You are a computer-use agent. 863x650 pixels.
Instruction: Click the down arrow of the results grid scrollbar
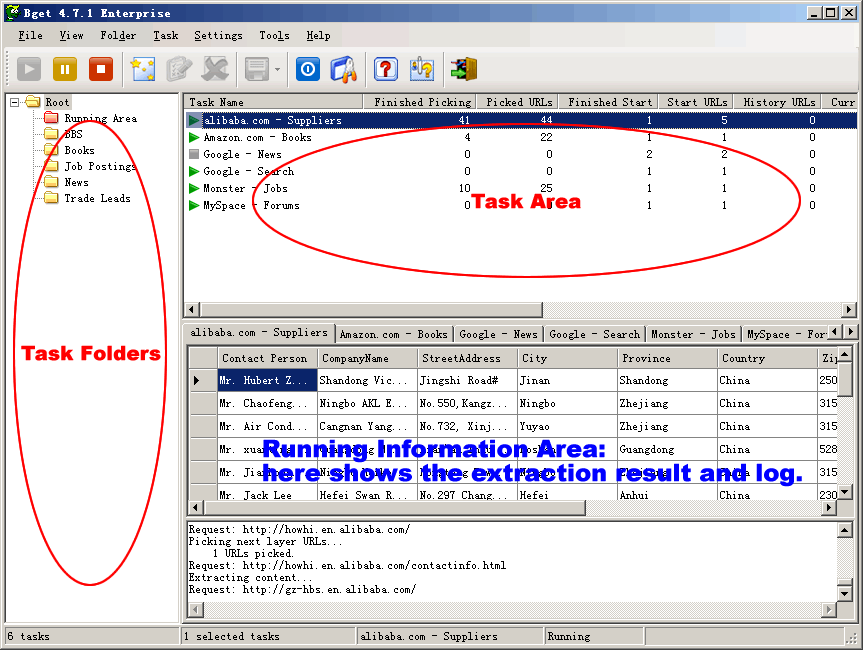(844, 491)
